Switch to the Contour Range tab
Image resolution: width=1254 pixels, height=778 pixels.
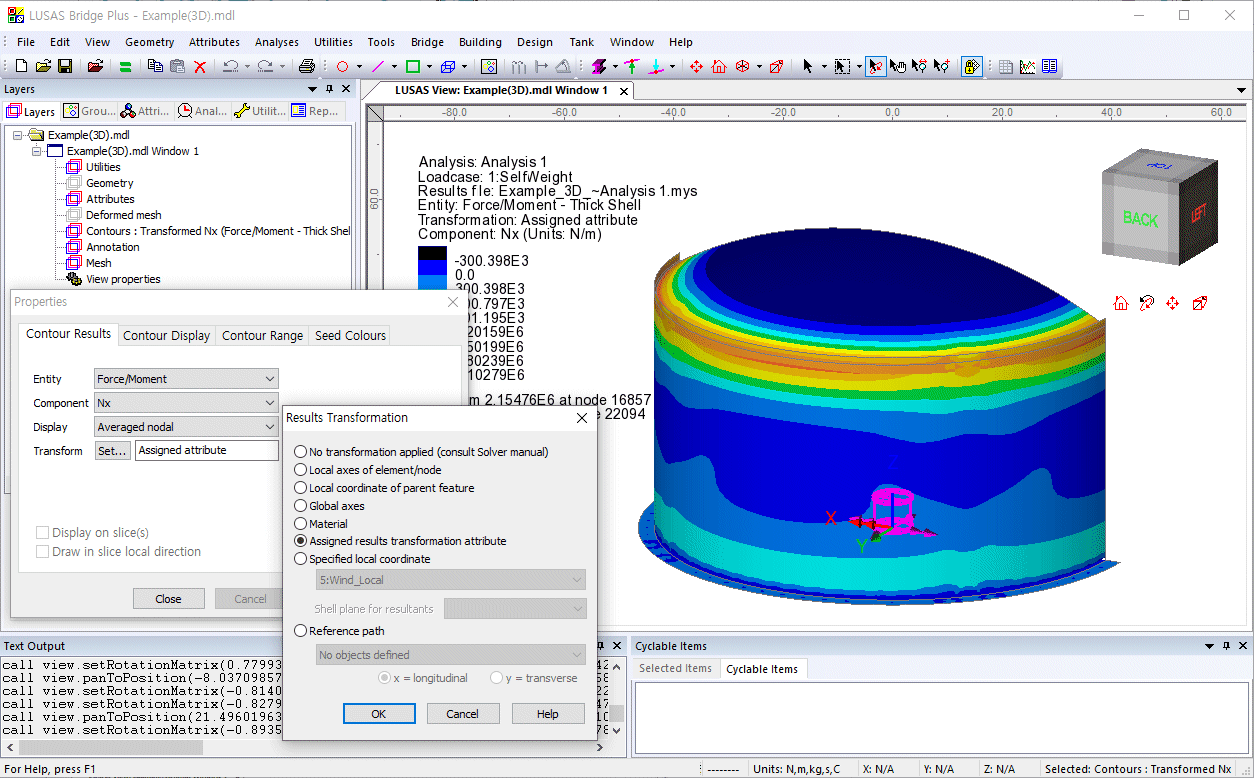[262, 336]
